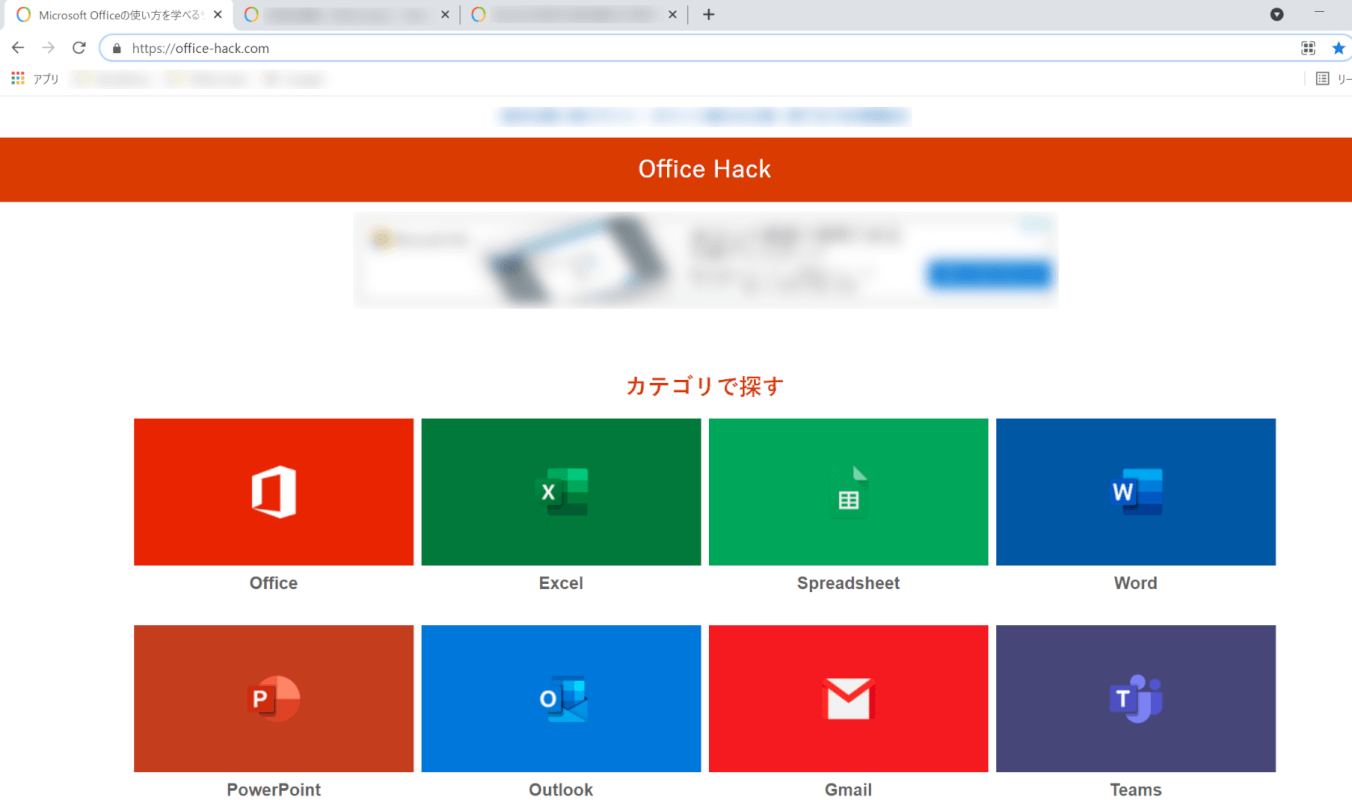1352x800 pixels.
Task: Open the tab search dropdown arrow
Action: tap(1277, 14)
